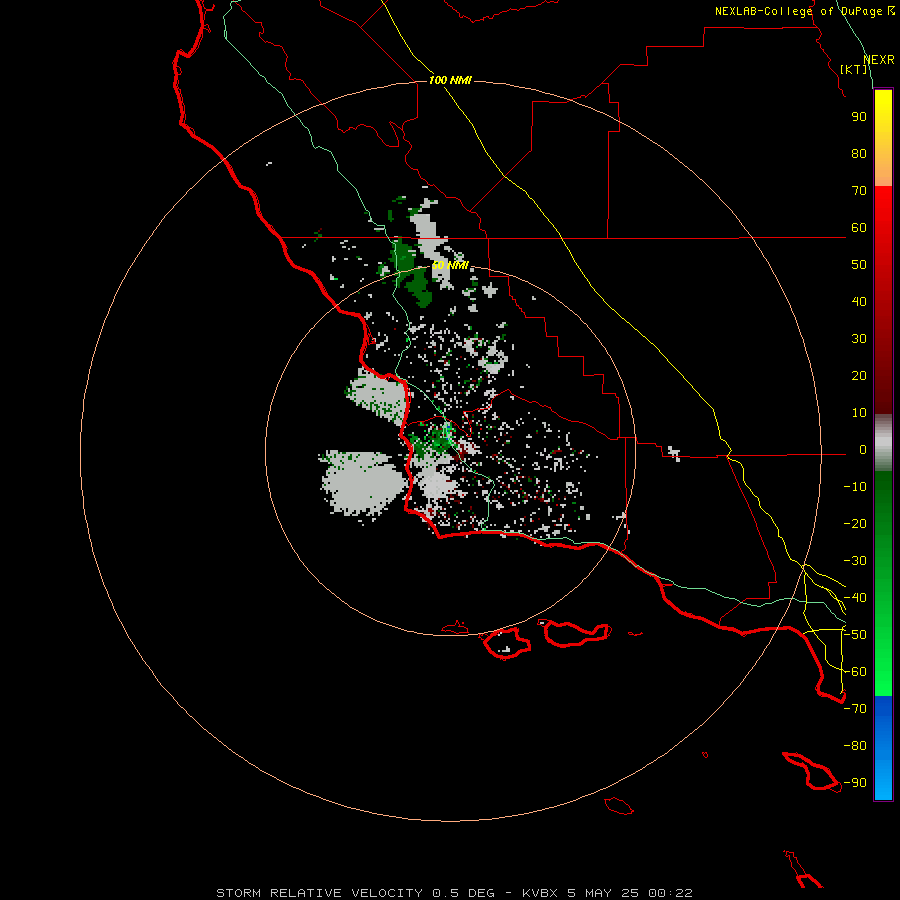Click the 70 value on the velocity scale
The width and height of the screenshot is (900, 900).
[859, 191]
